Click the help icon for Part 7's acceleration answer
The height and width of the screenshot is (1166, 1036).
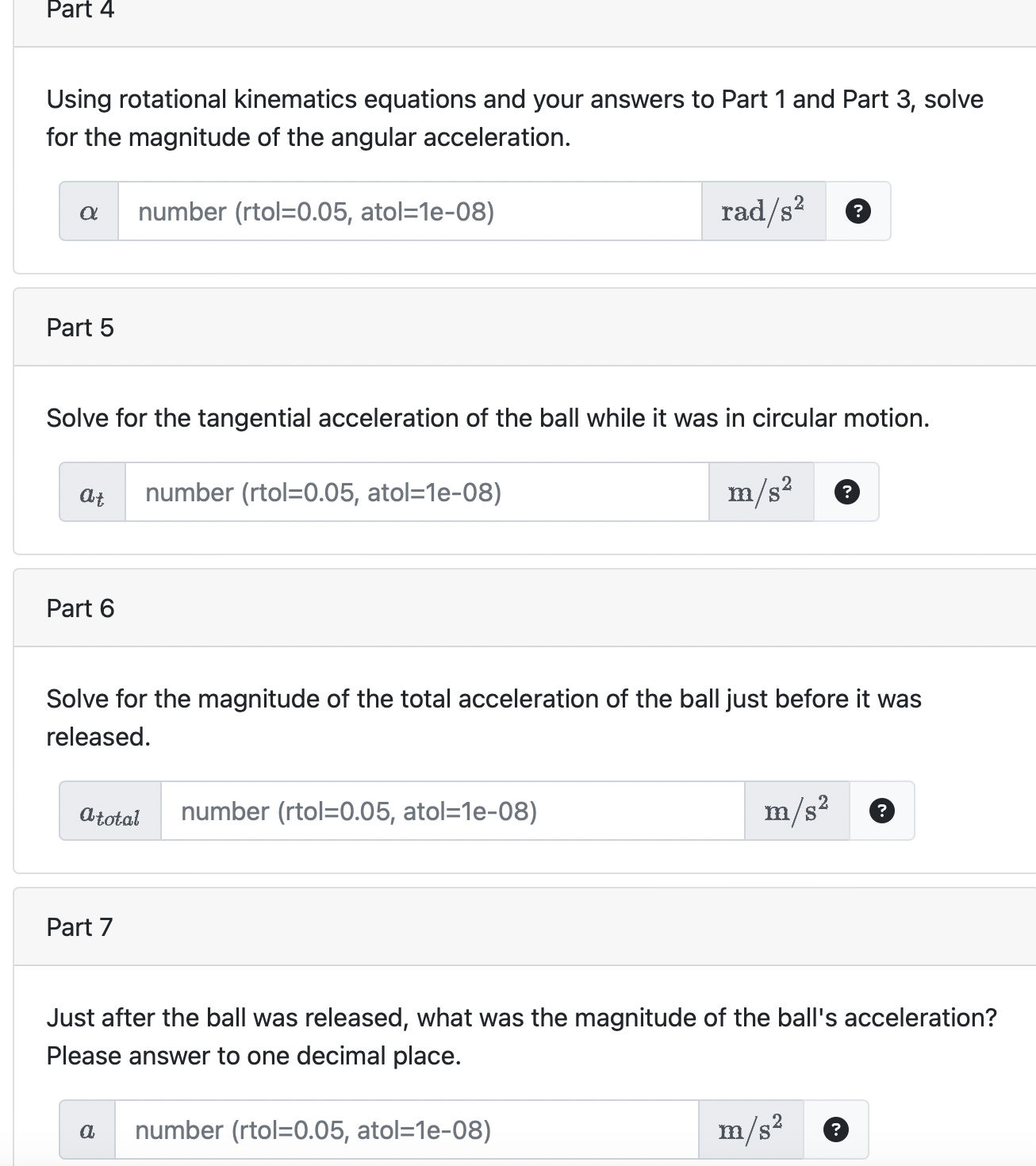pyautogui.click(x=837, y=1129)
